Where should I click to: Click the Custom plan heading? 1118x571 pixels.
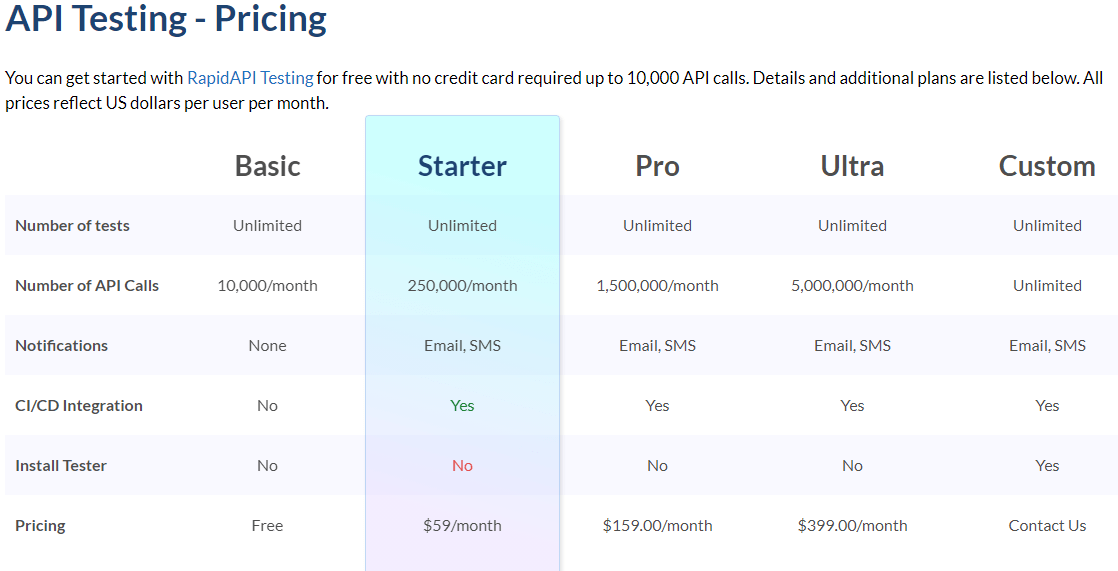pyautogui.click(x=1047, y=166)
